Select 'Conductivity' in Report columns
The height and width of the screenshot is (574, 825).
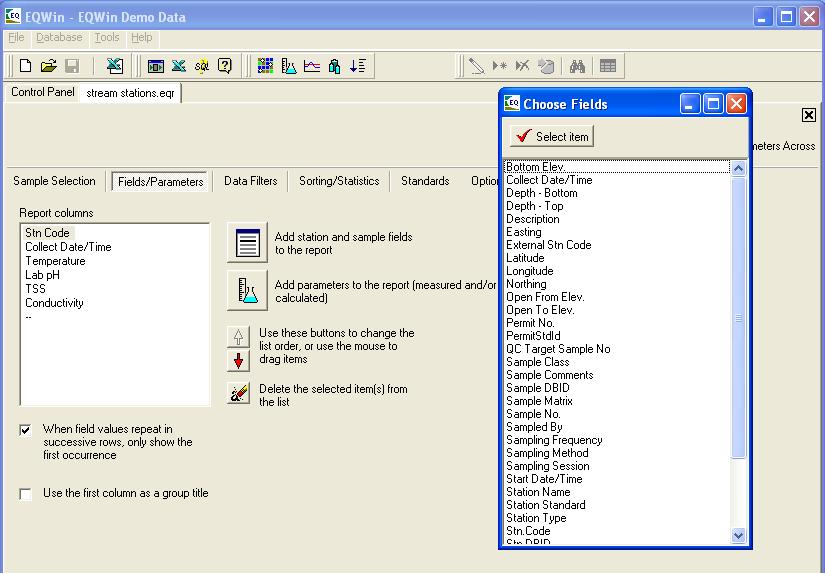[54, 303]
